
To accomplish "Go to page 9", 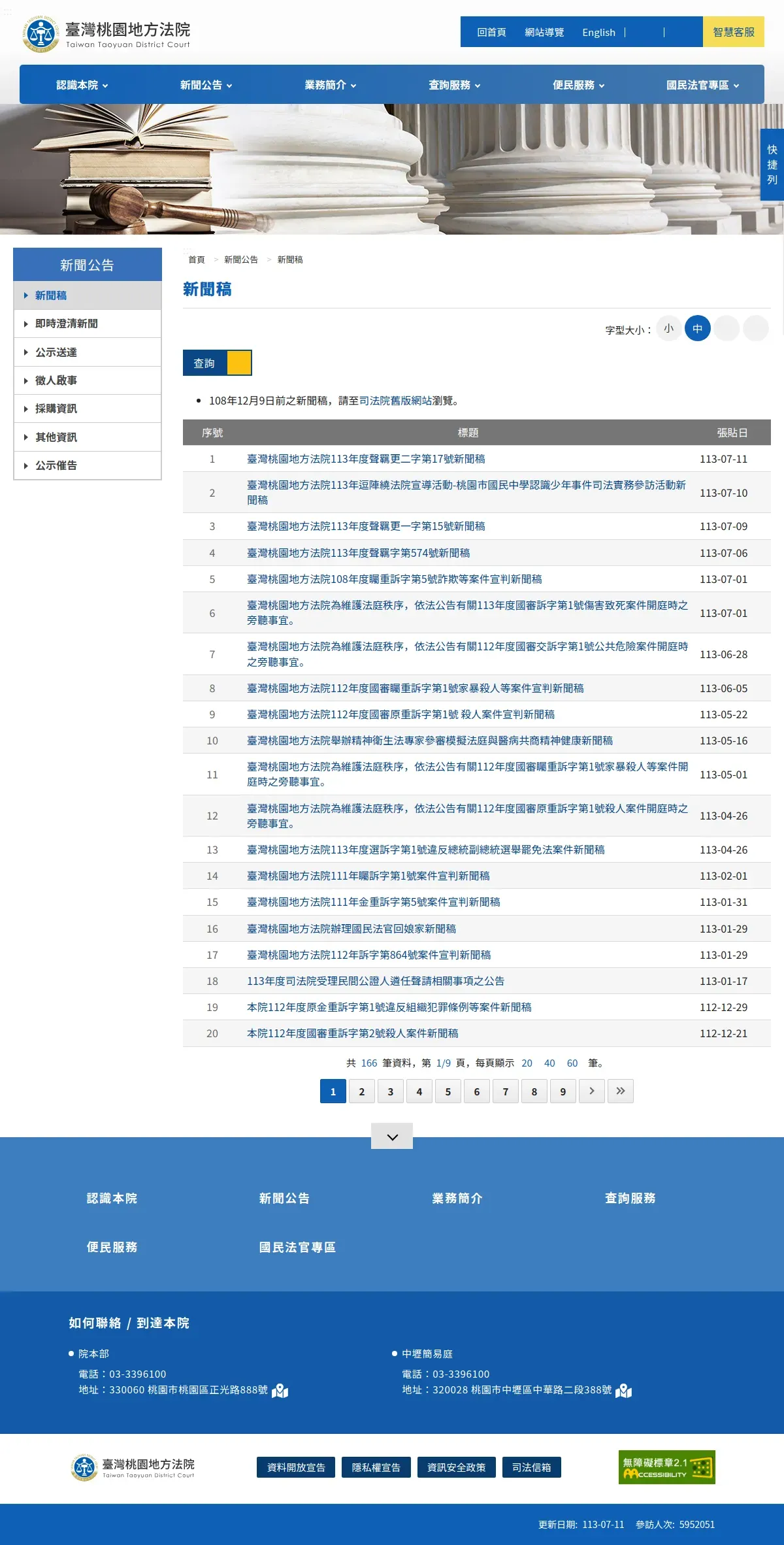I will (563, 1091).
